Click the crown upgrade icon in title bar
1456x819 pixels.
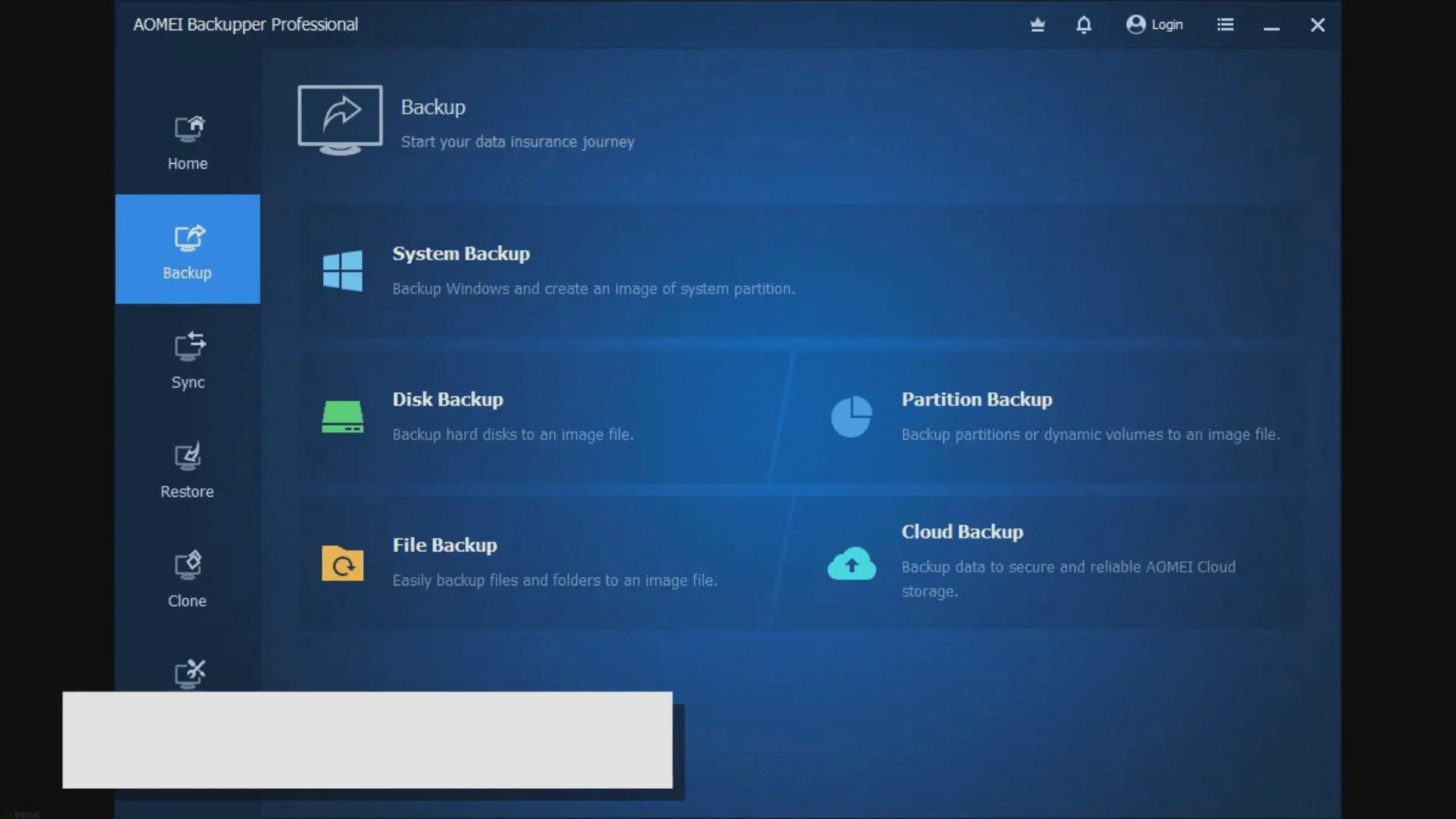[1037, 25]
